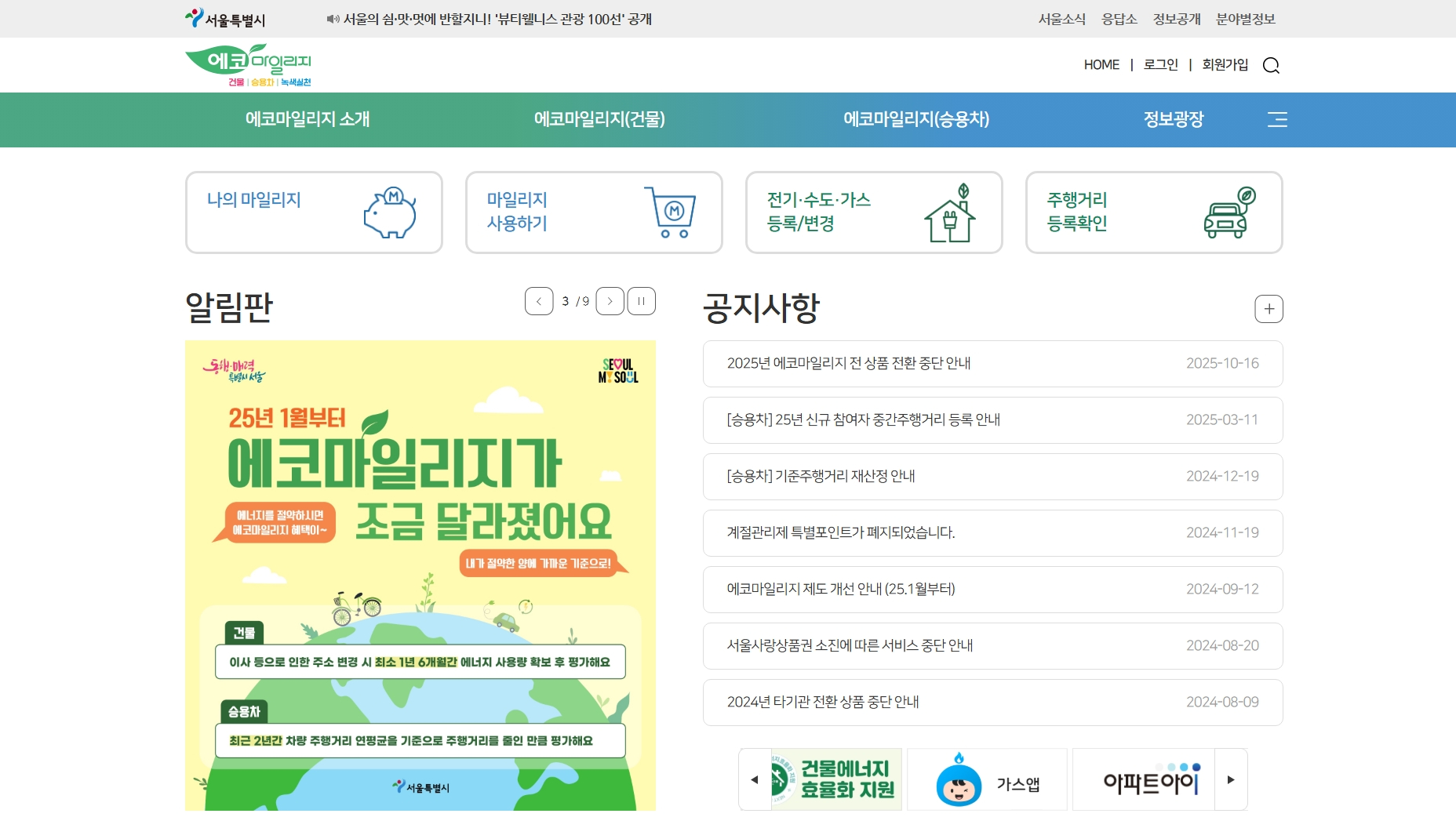This screenshot has width=1456, height=828.
Task: Open notice 2025년 에코마일리지 전 상품 전환 중단 안내
Action: 993,364
